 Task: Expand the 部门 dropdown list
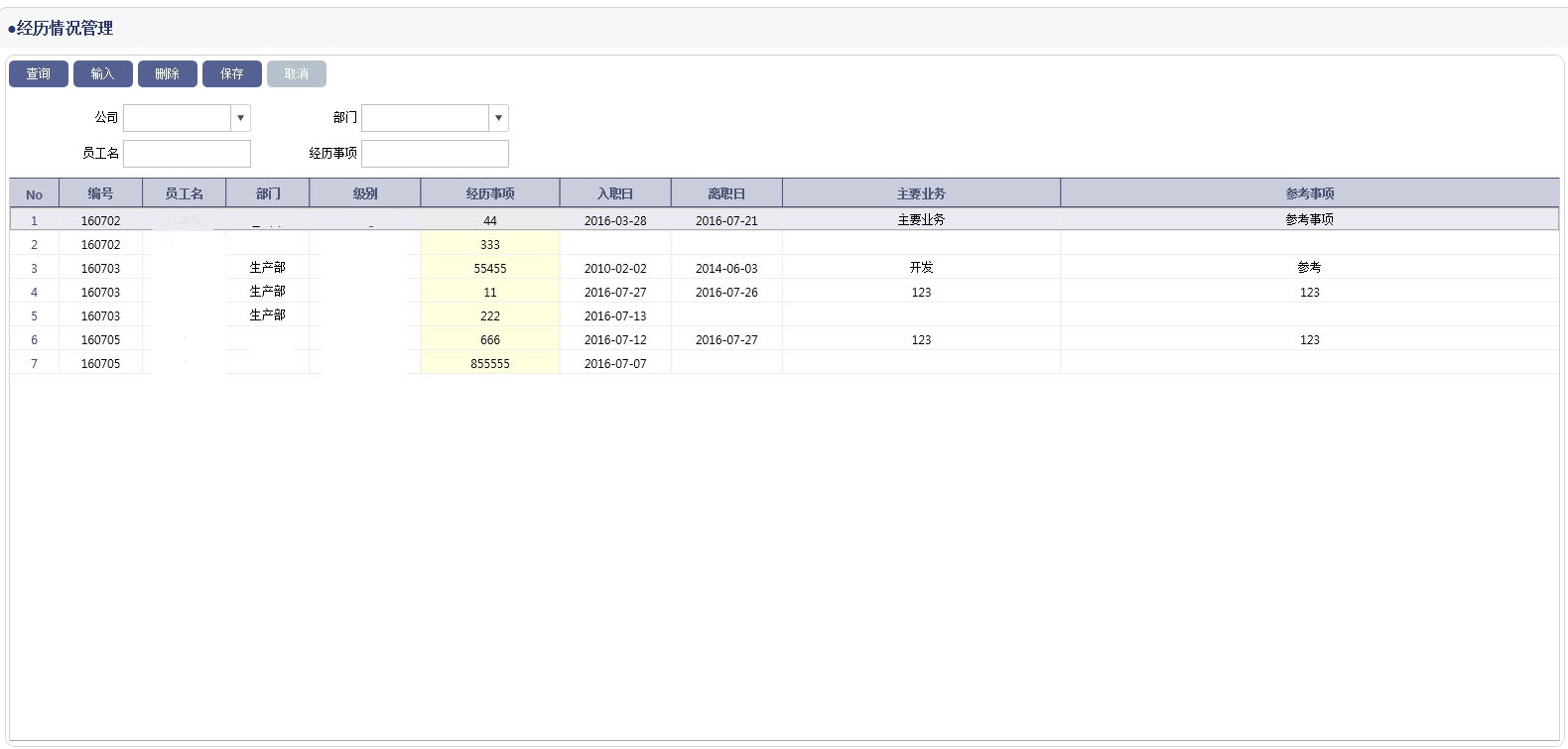498,118
